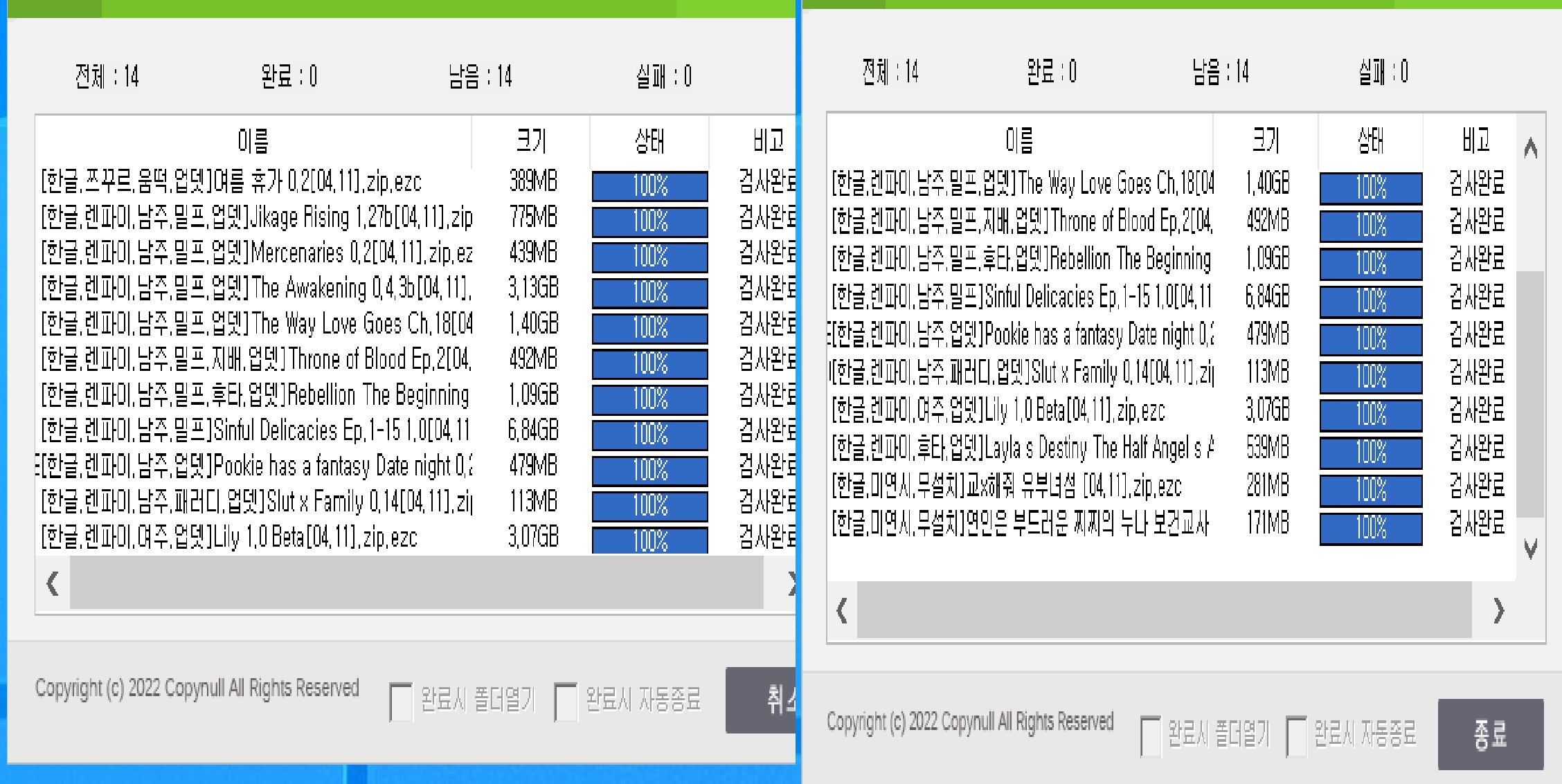
Task: Click down arrow of right vertical scrollbar
Action: coord(1531,549)
